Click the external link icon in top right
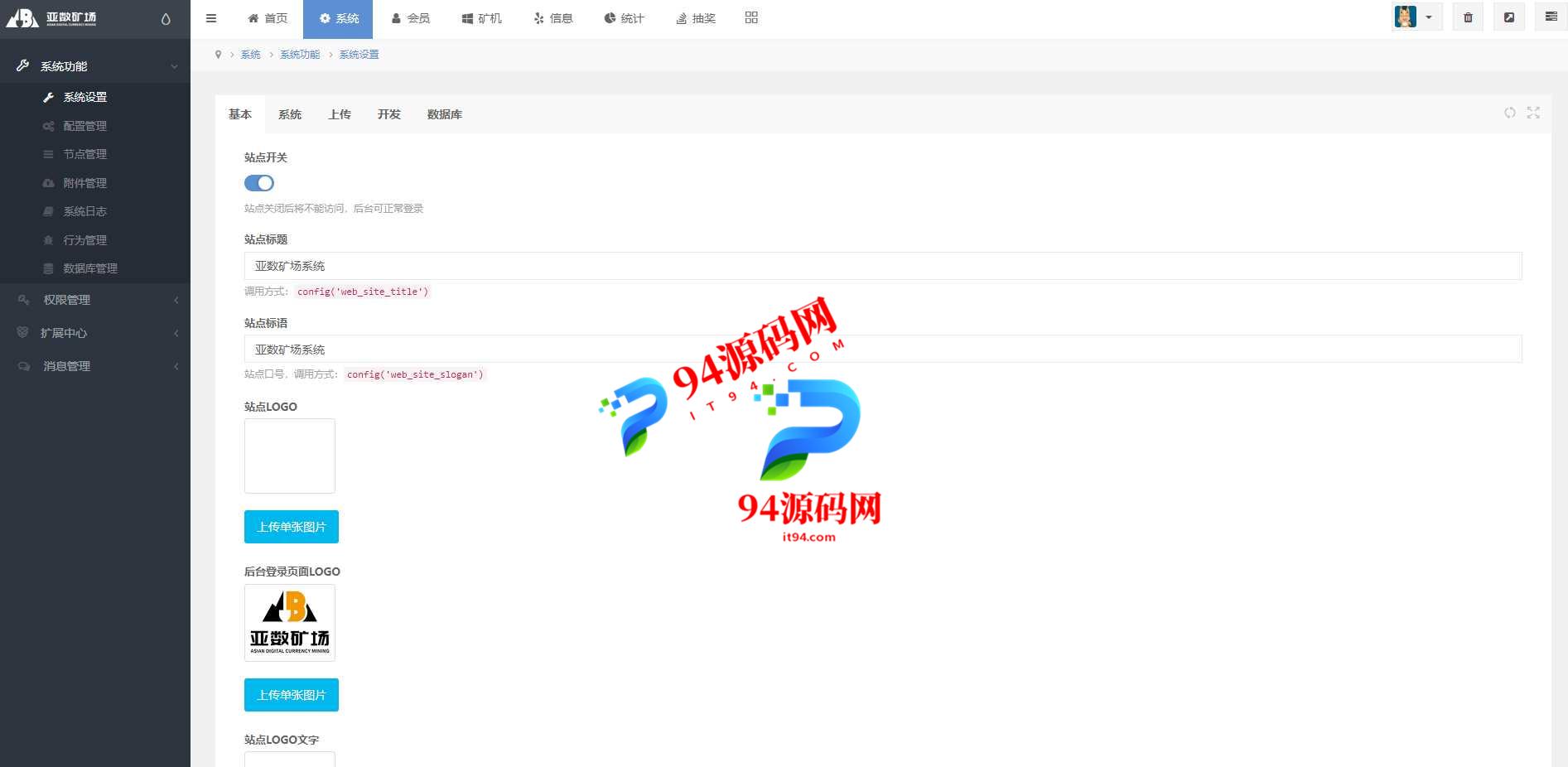Image resolution: width=1568 pixels, height=767 pixels. (x=1509, y=17)
